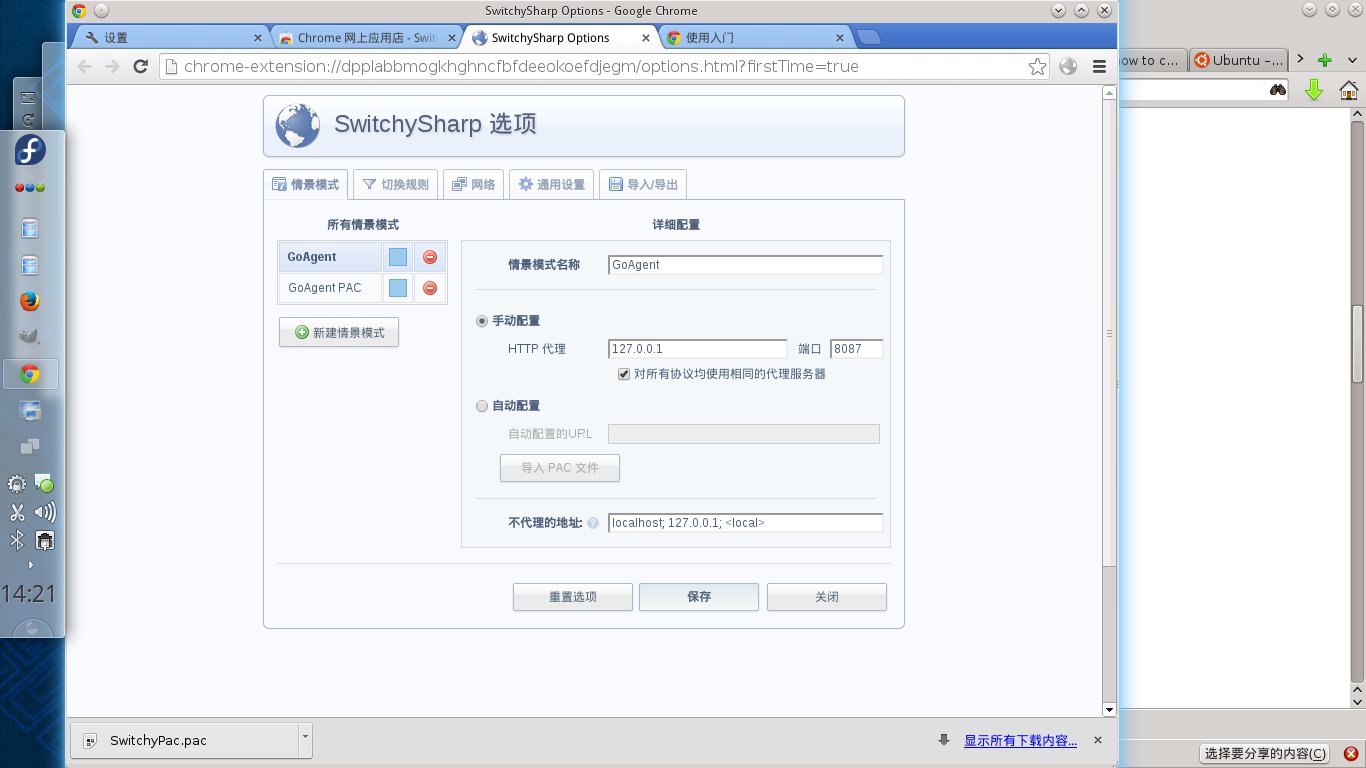Open the Chrome hamburger menu
1366x768 pixels.
tap(1099, 67)
